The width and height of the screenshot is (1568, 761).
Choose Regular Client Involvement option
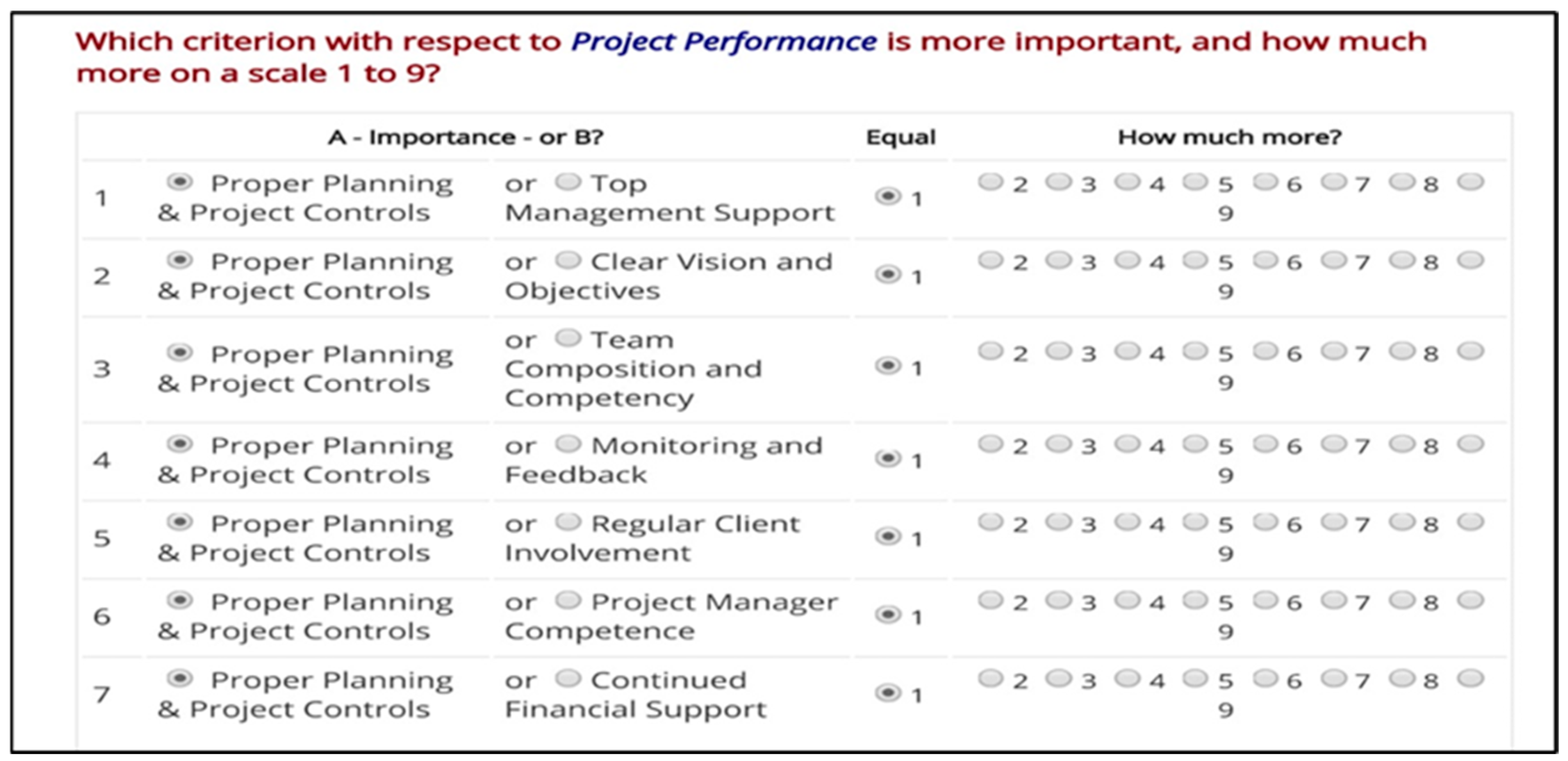(568, 522)
